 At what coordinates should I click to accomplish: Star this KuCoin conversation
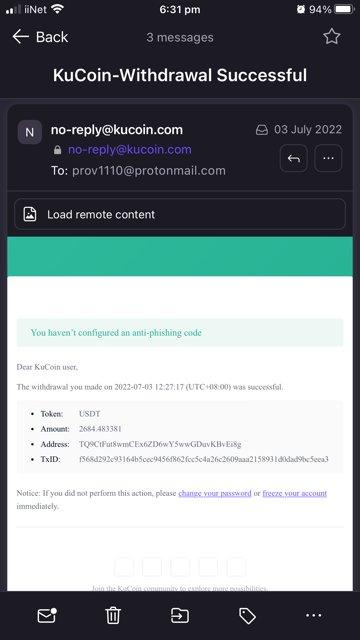tap(331, 37)
